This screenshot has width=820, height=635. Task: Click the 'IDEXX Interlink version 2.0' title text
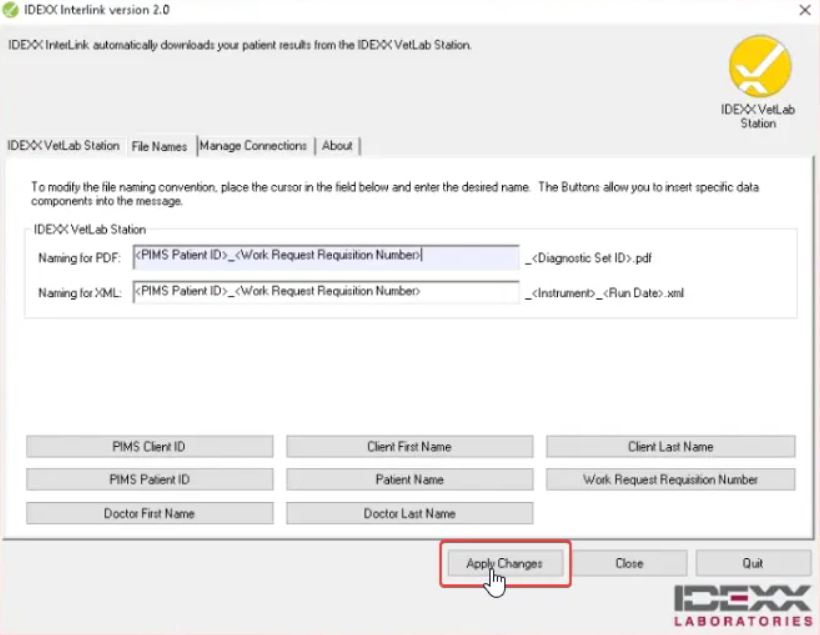(x=97, y=10)
